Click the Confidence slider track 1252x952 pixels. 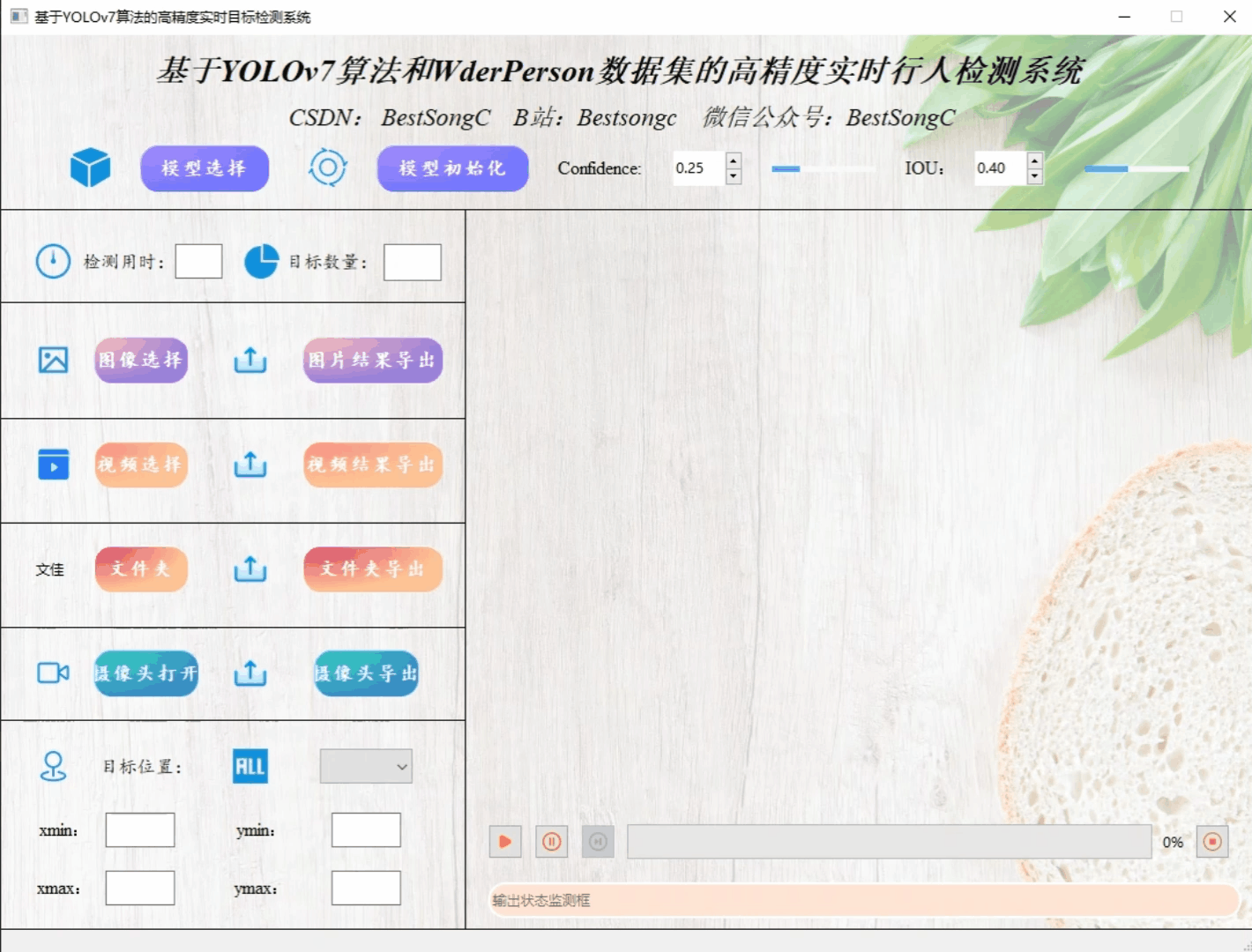tap(823, 168)
